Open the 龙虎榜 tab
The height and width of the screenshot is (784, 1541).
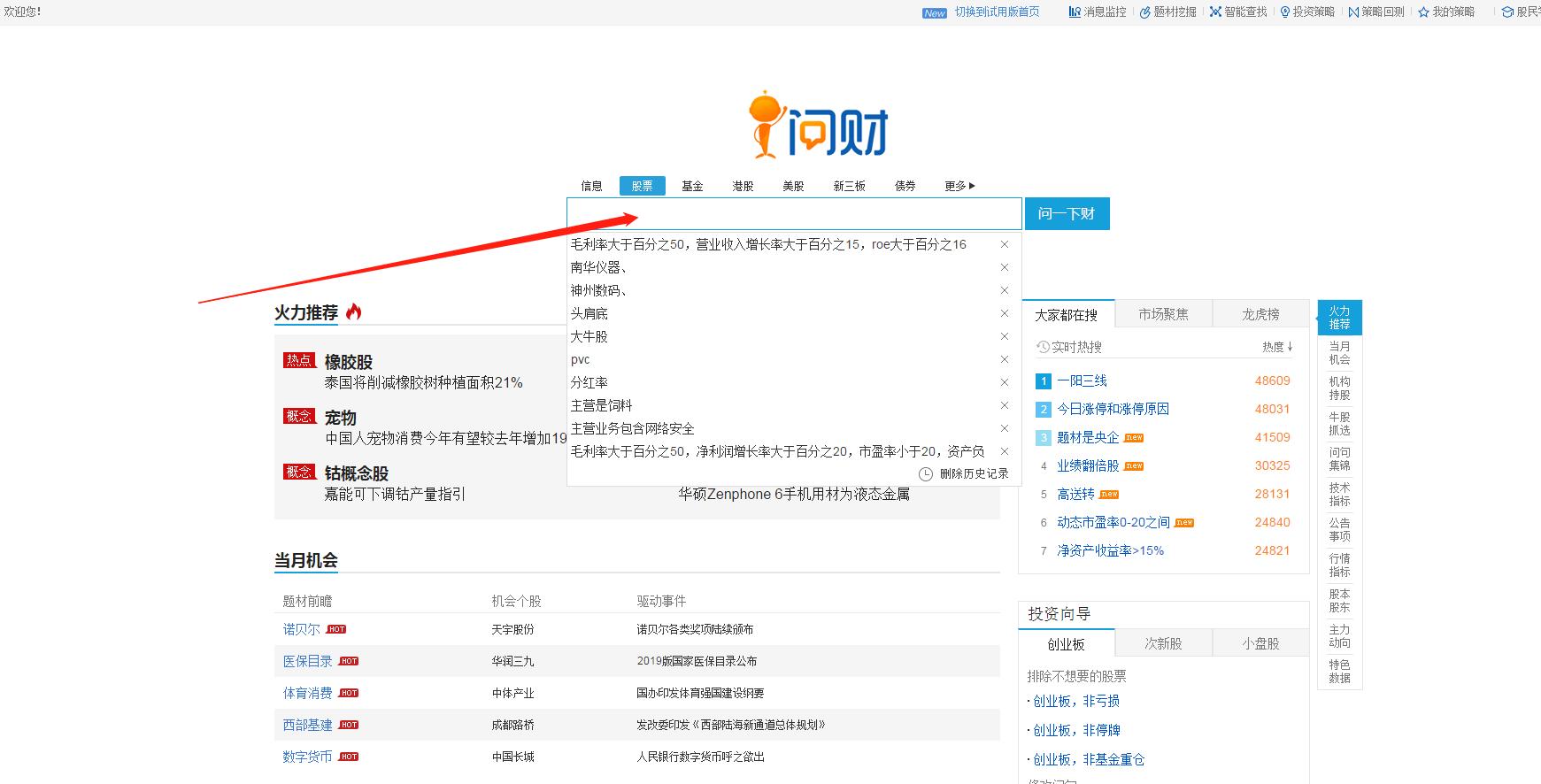[1260, 314]
